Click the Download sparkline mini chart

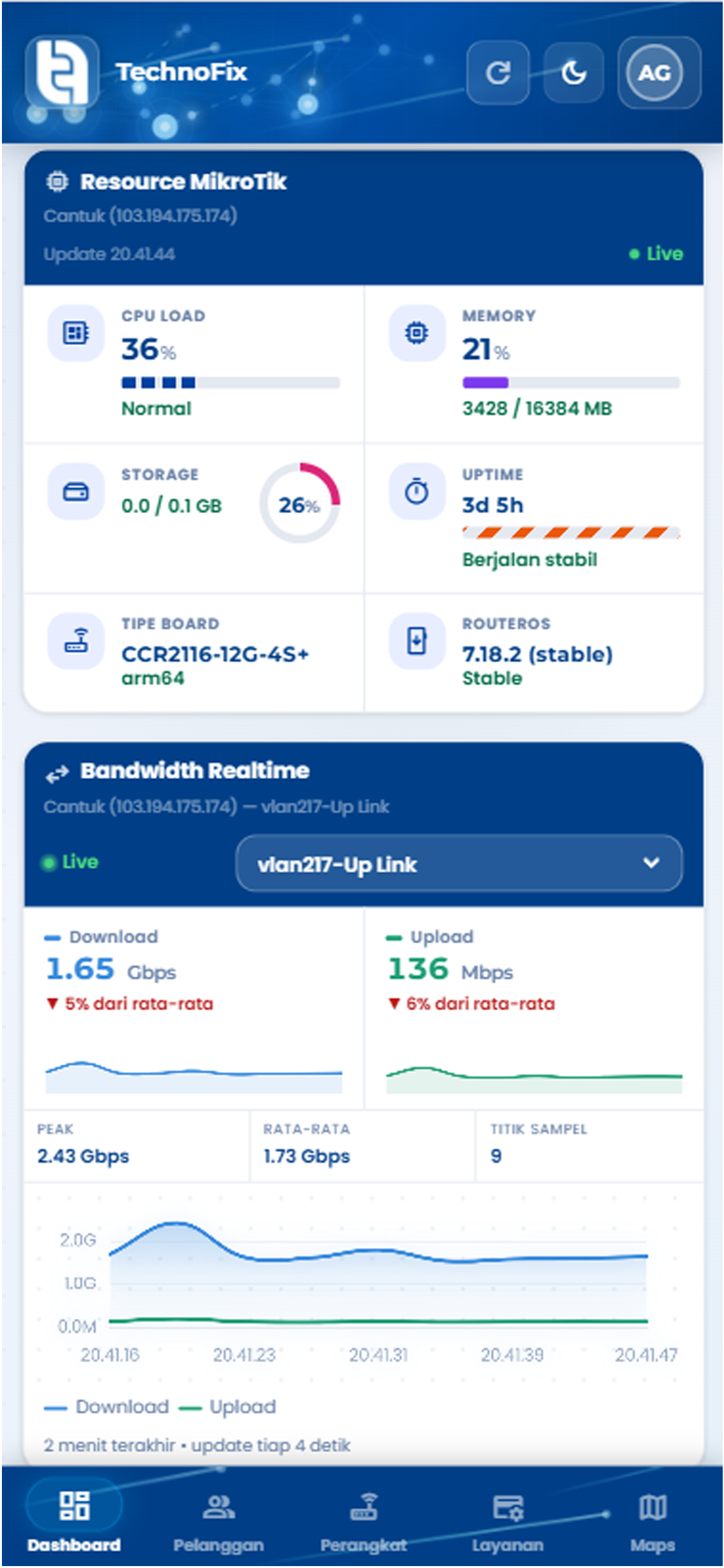pos(194,1076)
